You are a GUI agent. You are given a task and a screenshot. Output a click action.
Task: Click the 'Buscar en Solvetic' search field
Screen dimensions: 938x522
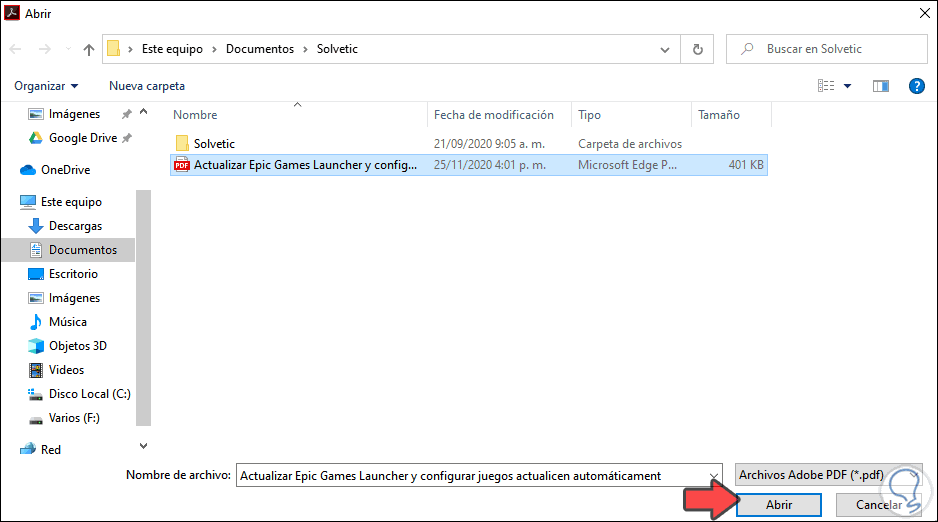(827, 49)
